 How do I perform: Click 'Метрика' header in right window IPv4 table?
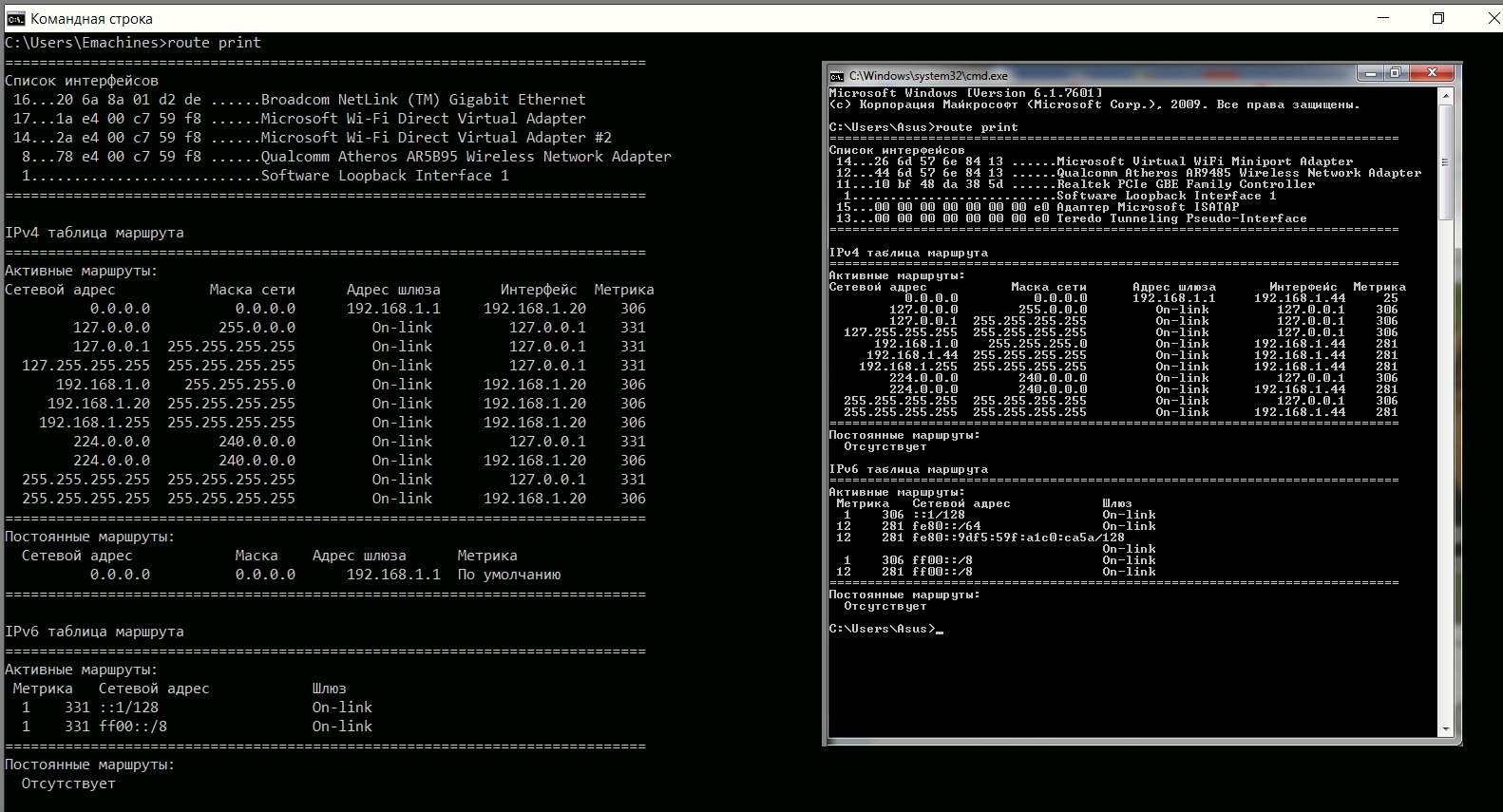(1379, 287)
